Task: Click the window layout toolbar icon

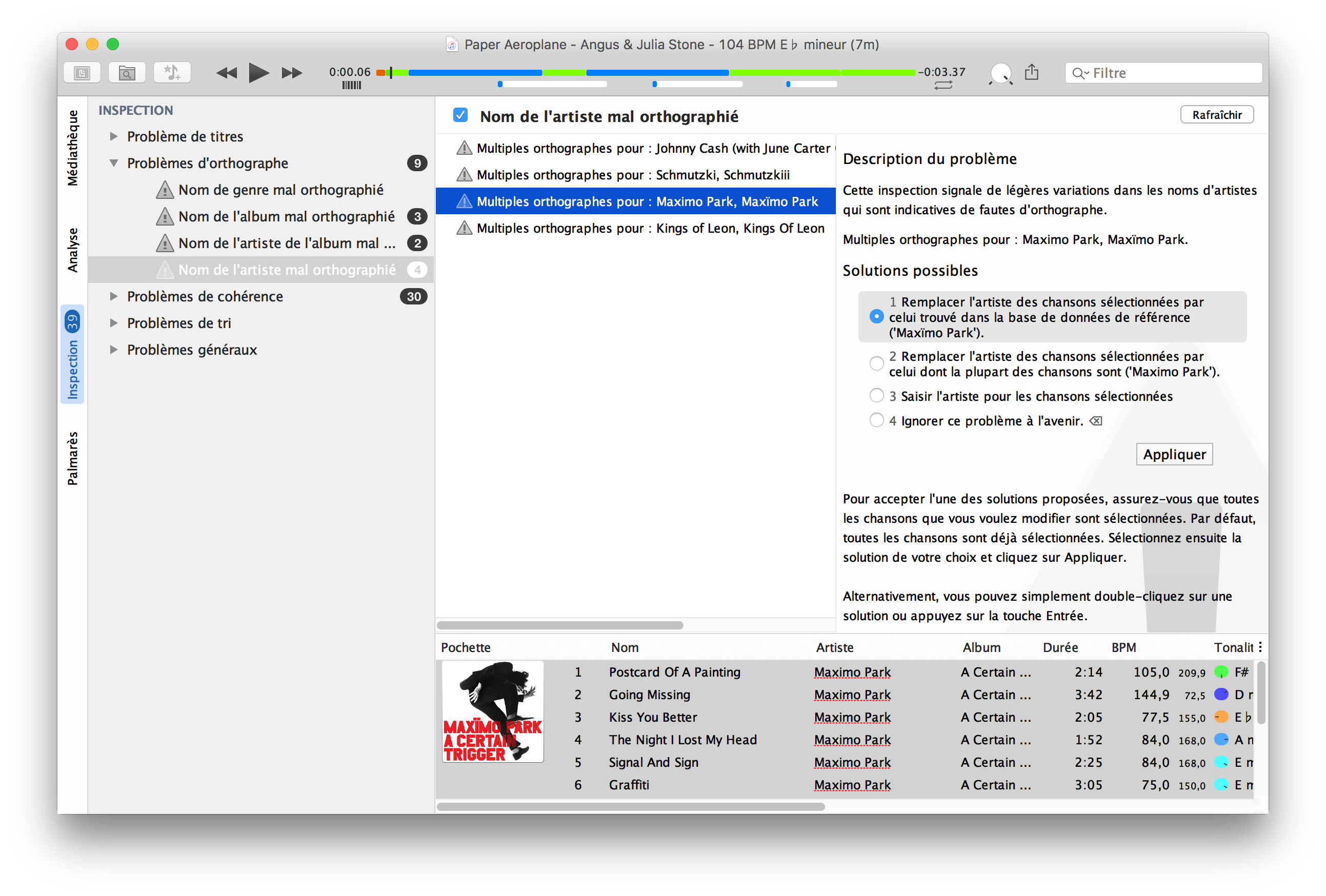Action: 82,72
